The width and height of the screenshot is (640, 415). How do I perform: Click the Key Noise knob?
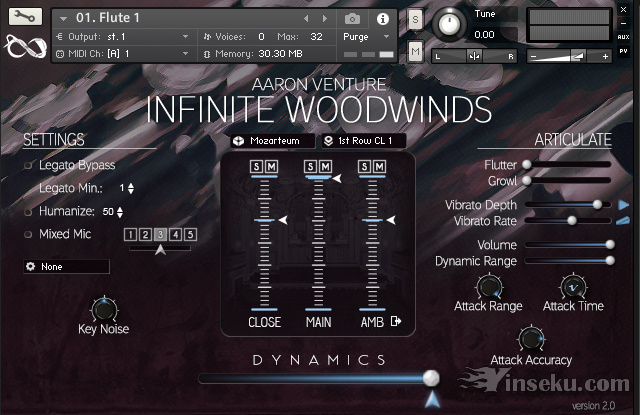[x=103, y=308]
